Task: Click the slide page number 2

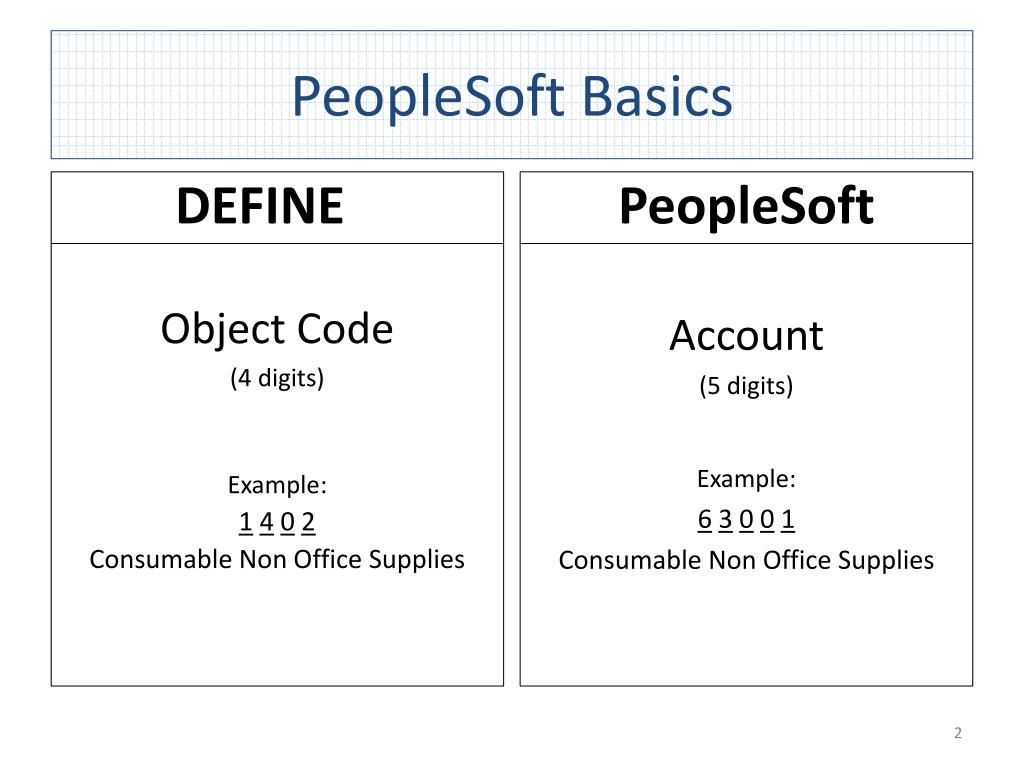Action: [x=957, y=733]
